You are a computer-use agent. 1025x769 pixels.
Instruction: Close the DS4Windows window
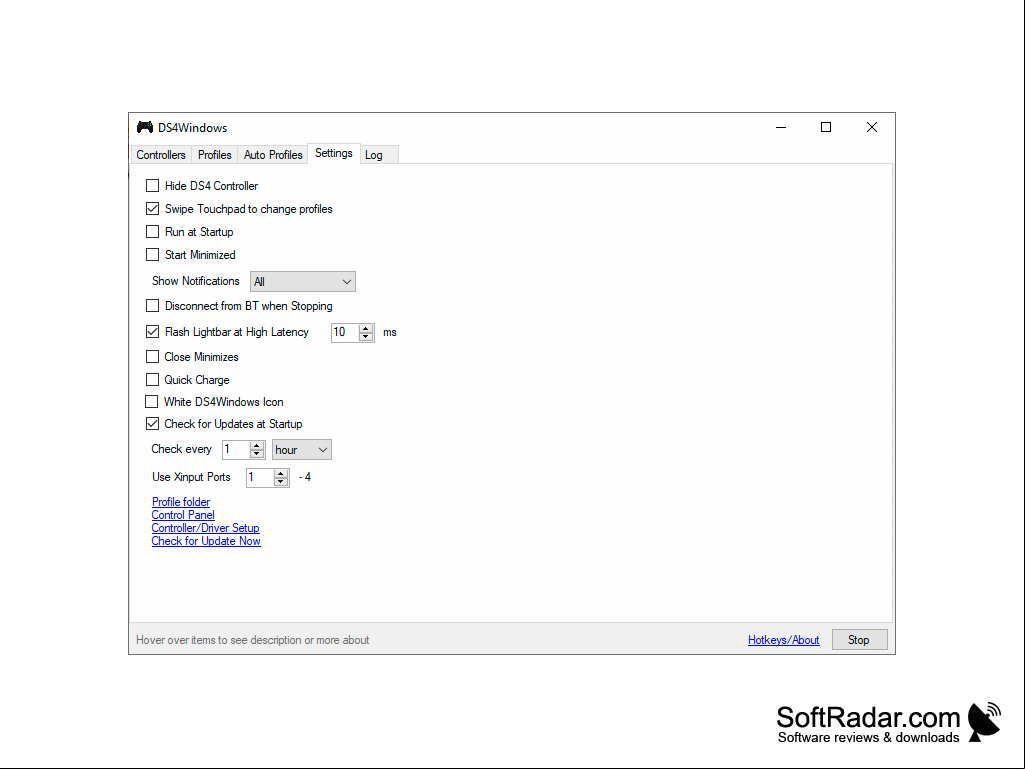pyautogui.click(x=871, y=127)
